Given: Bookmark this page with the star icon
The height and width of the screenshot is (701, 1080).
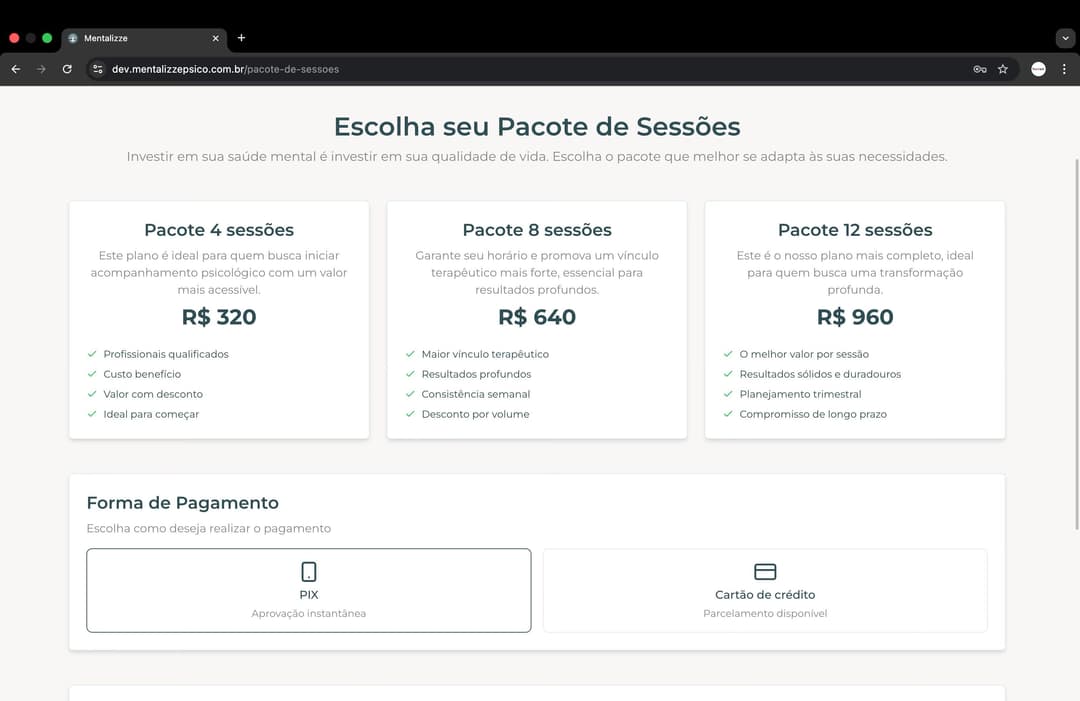Looking at the screenshot, I should pos(1003,69).
